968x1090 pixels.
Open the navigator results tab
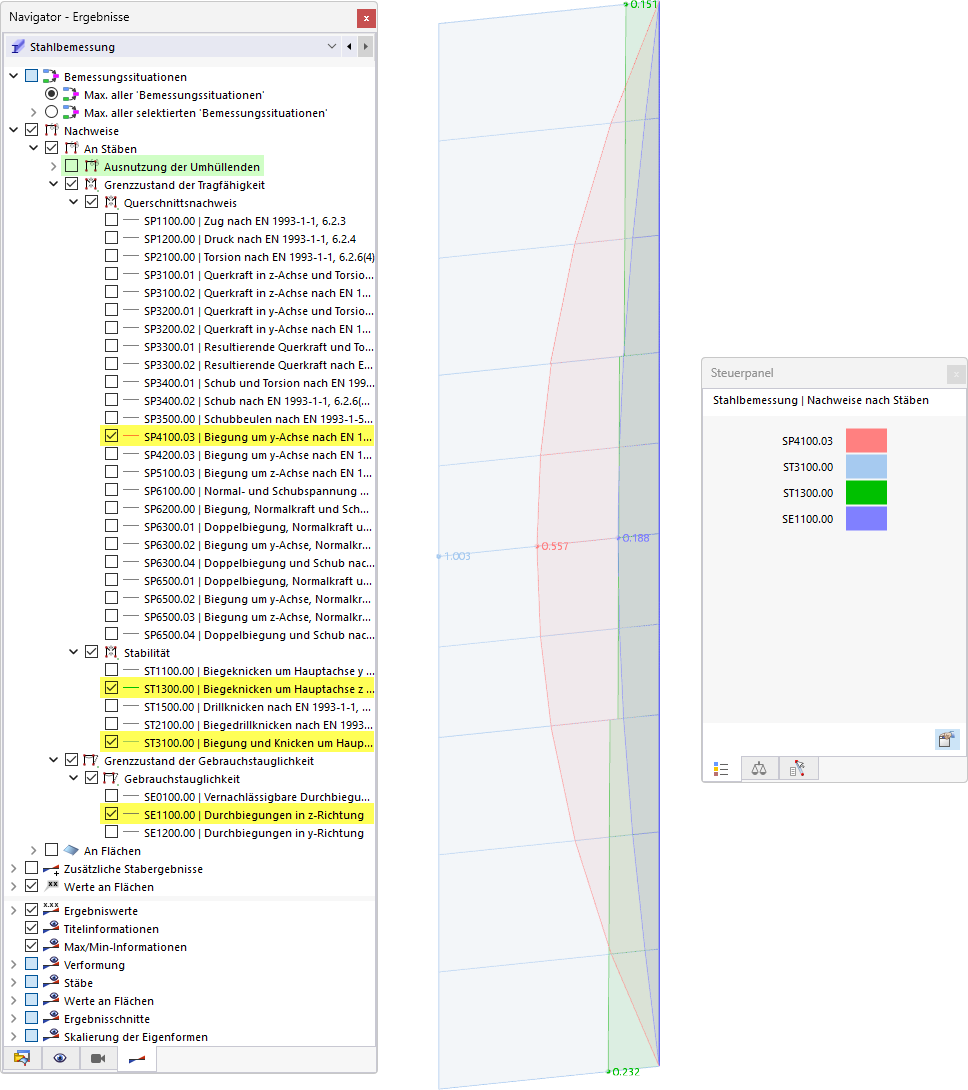pos(137,1059)
